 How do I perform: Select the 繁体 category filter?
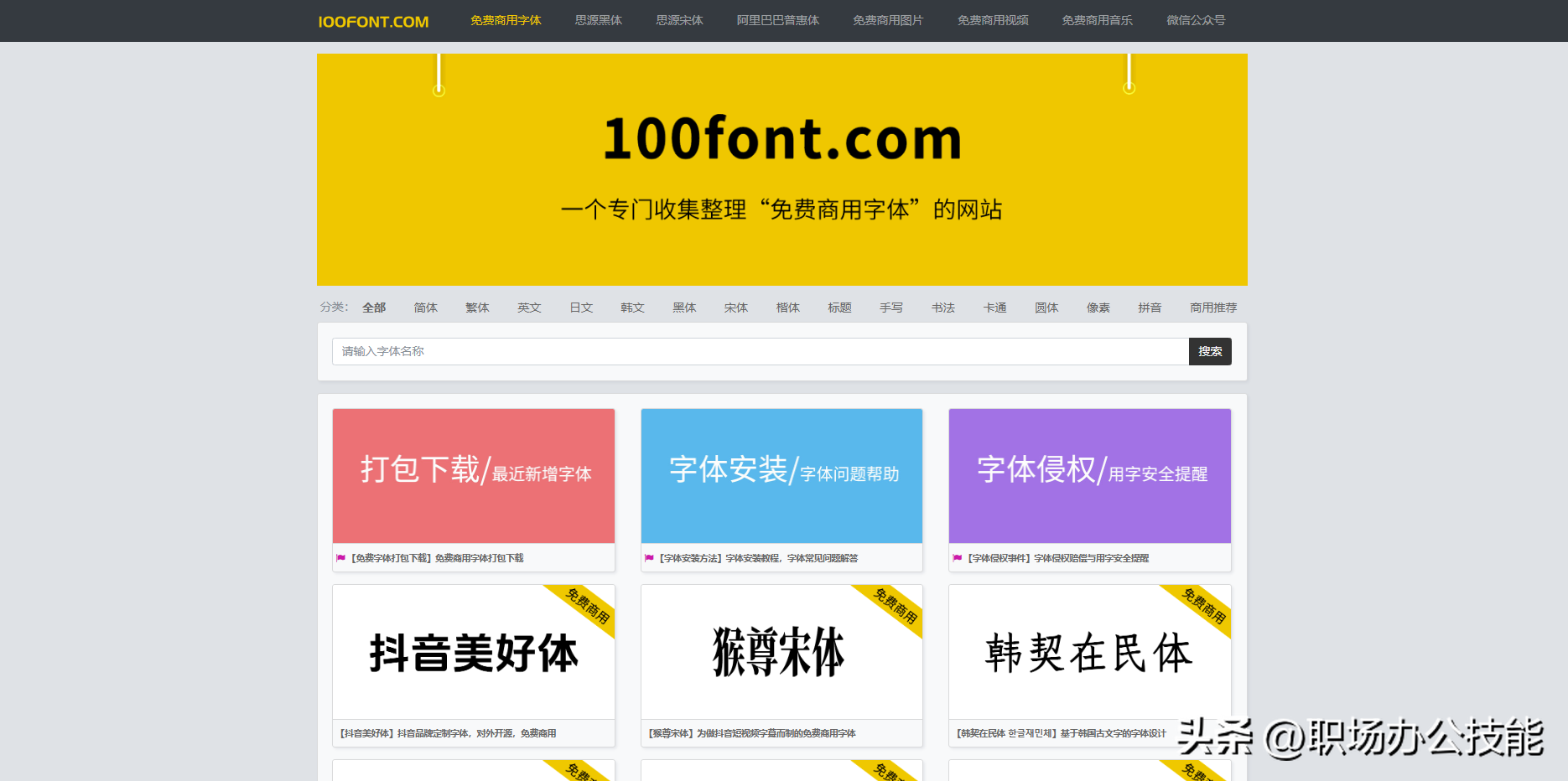coord(477,308)
